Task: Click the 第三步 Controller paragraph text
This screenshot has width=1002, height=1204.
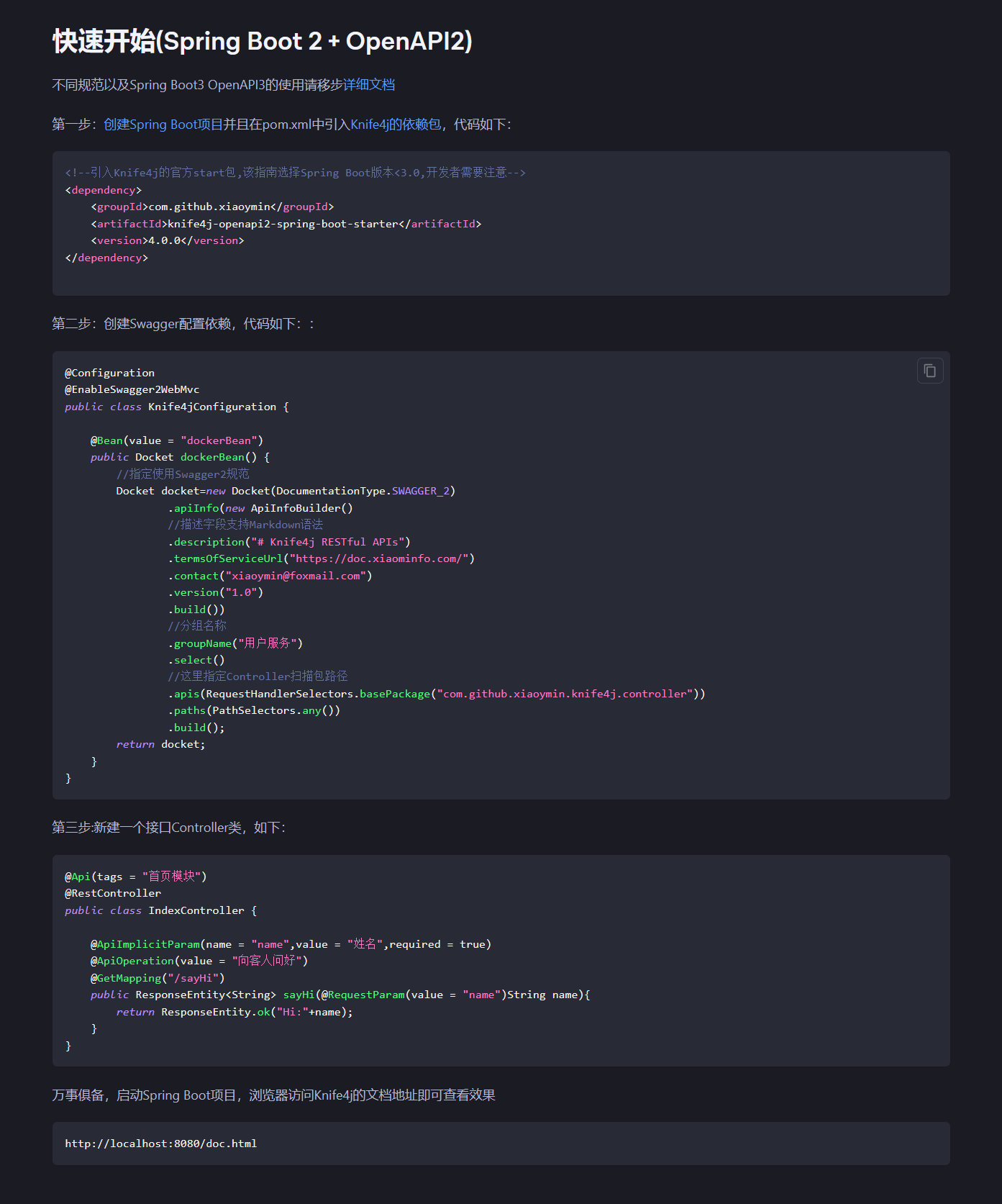Action: click(168, 828)
